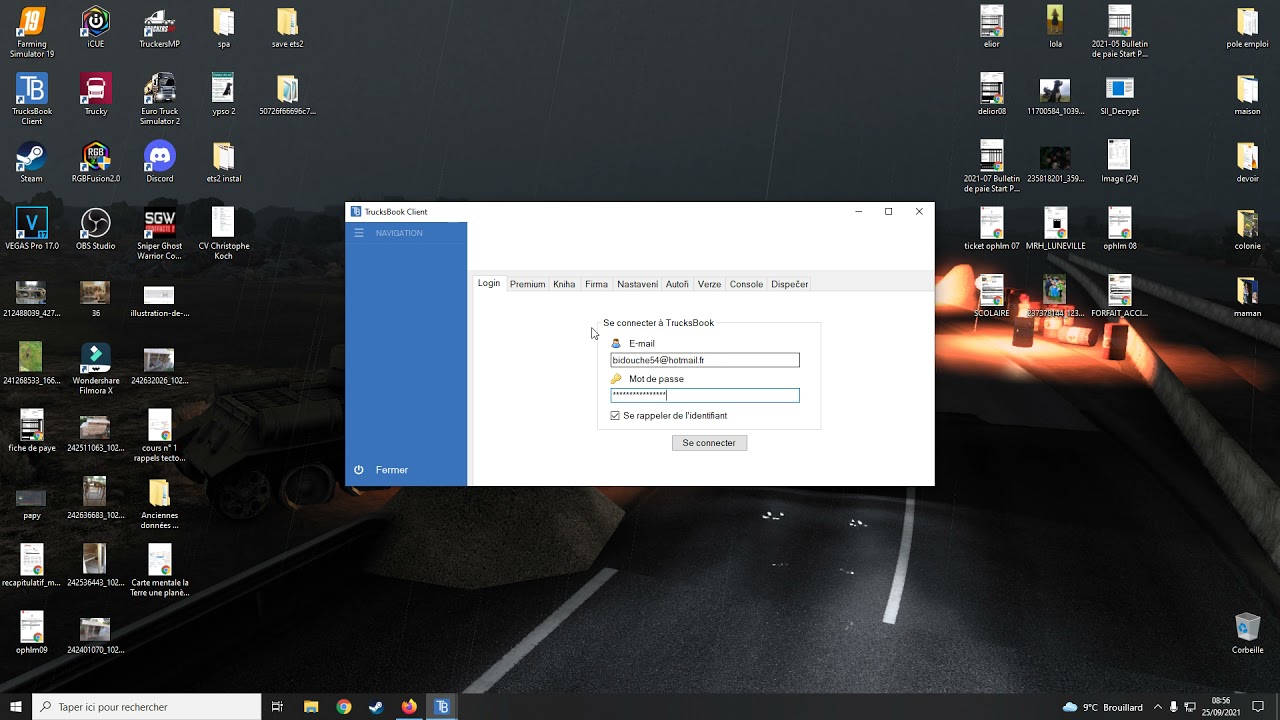Open the Windows Start menu
1280x720 pixels.
pos(16,707)
